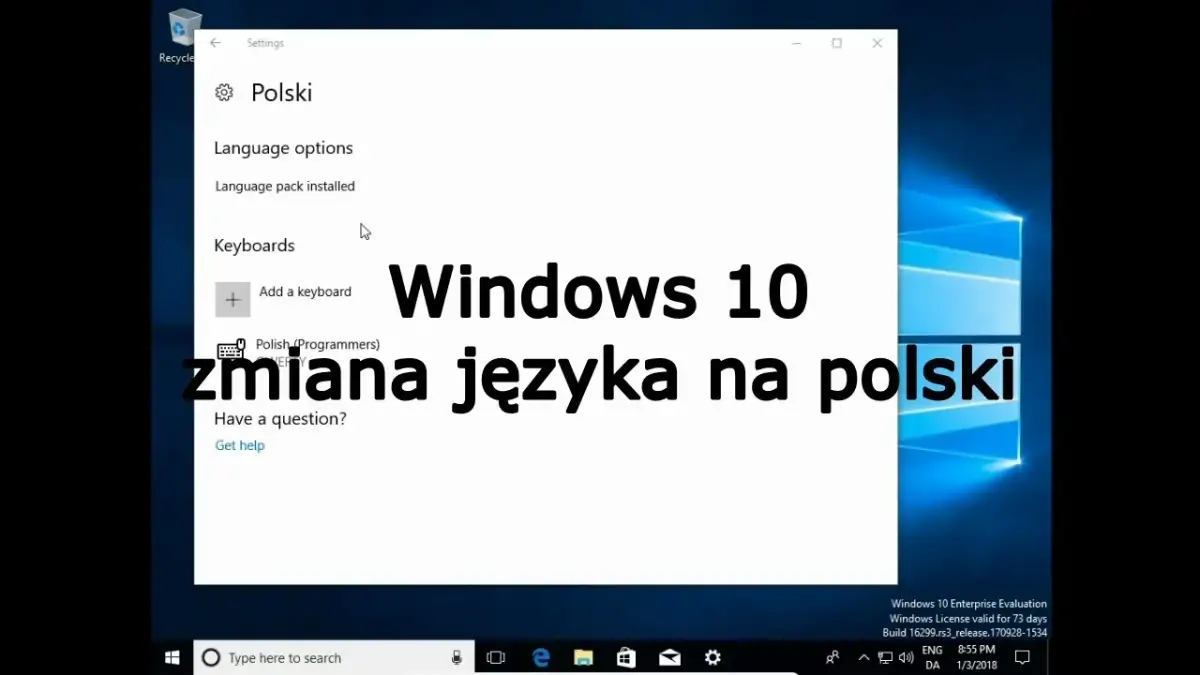
Task: Open Task View
Action: [495, 657]
